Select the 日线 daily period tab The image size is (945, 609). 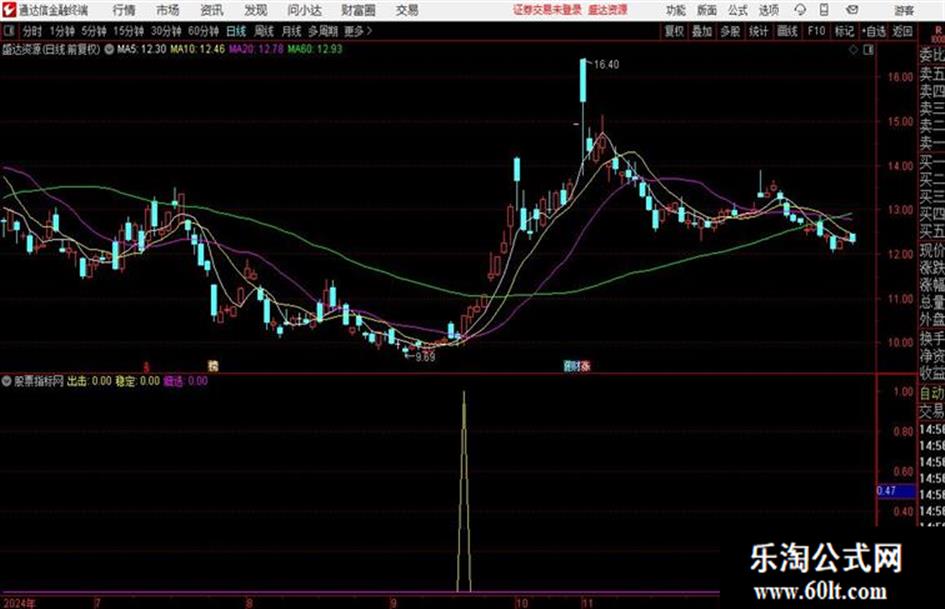(x=236, y=31)
